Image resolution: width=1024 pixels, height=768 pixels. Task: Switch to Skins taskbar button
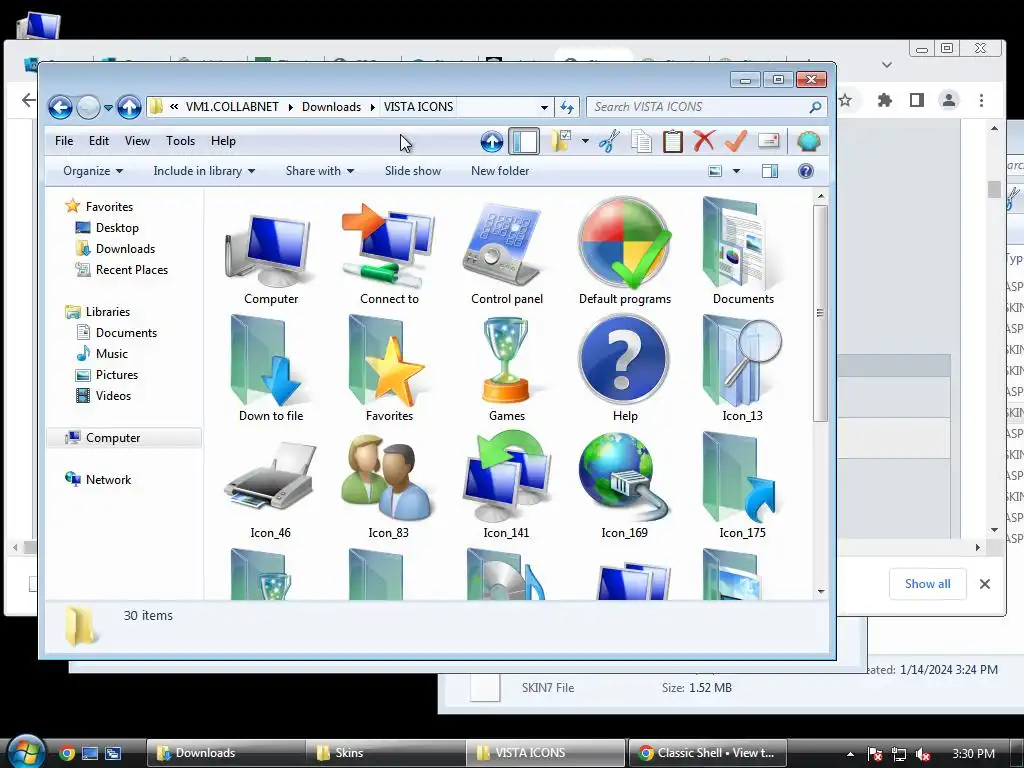[x=385, y=753]
